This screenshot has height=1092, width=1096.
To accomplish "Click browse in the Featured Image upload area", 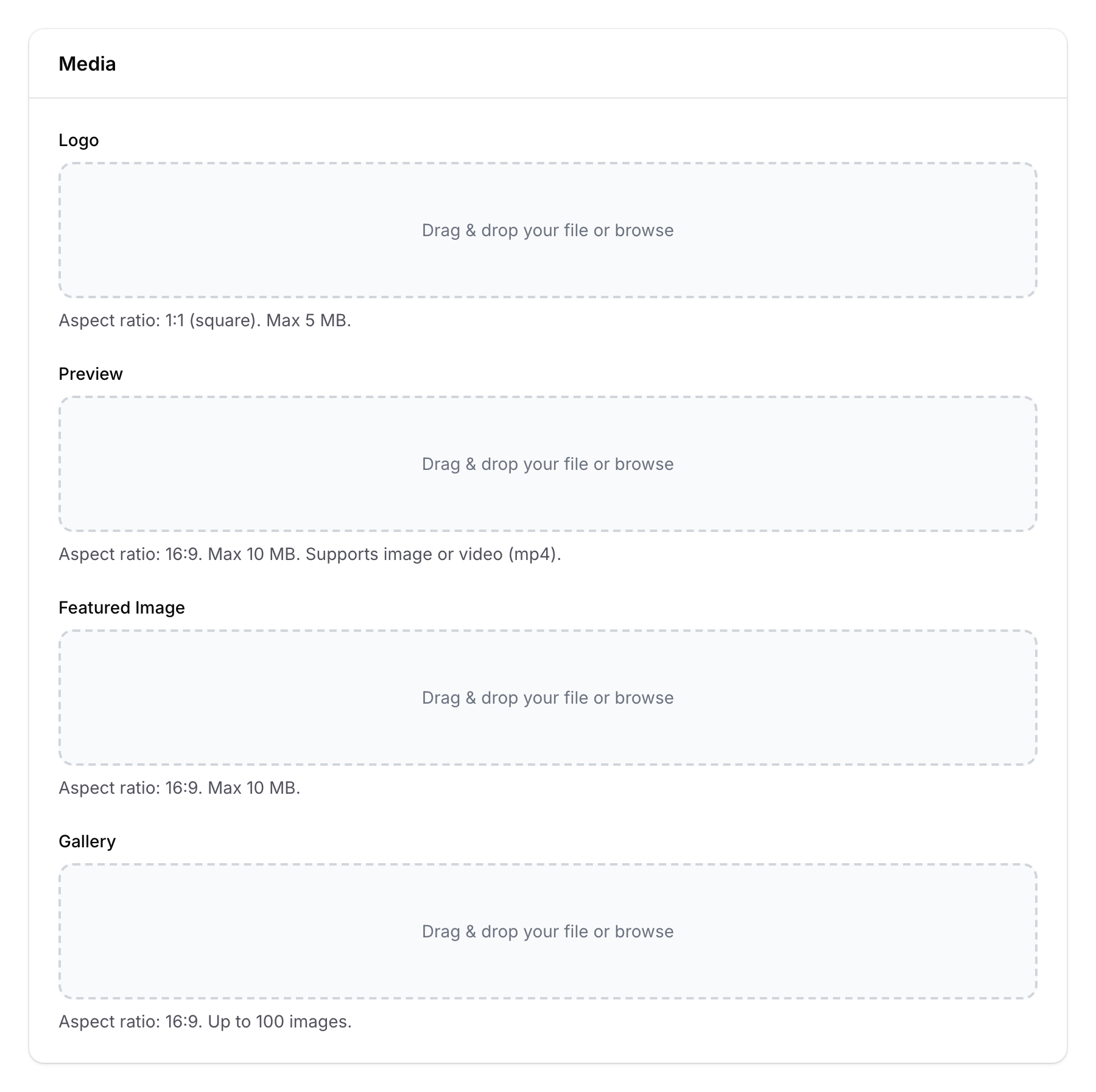I will (643, 698).
